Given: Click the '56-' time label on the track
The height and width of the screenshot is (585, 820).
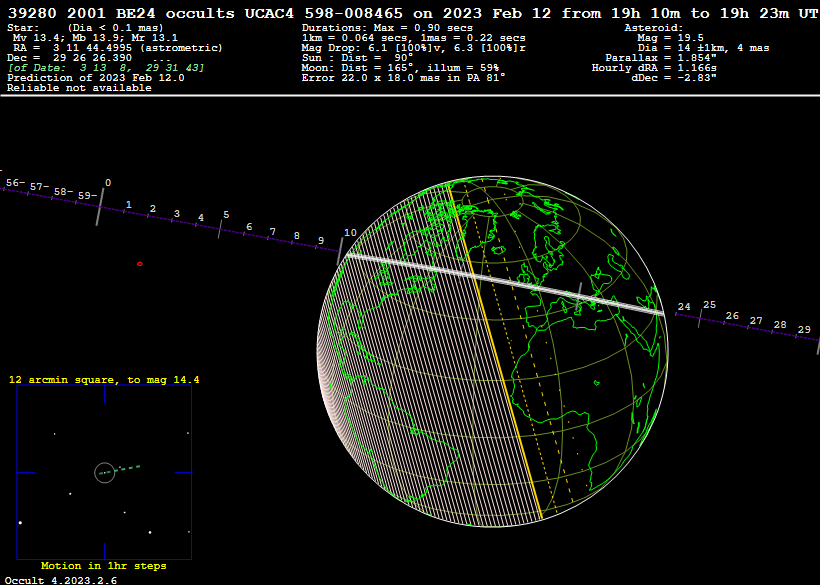Looking at the screenshot, I should (15, 182).
